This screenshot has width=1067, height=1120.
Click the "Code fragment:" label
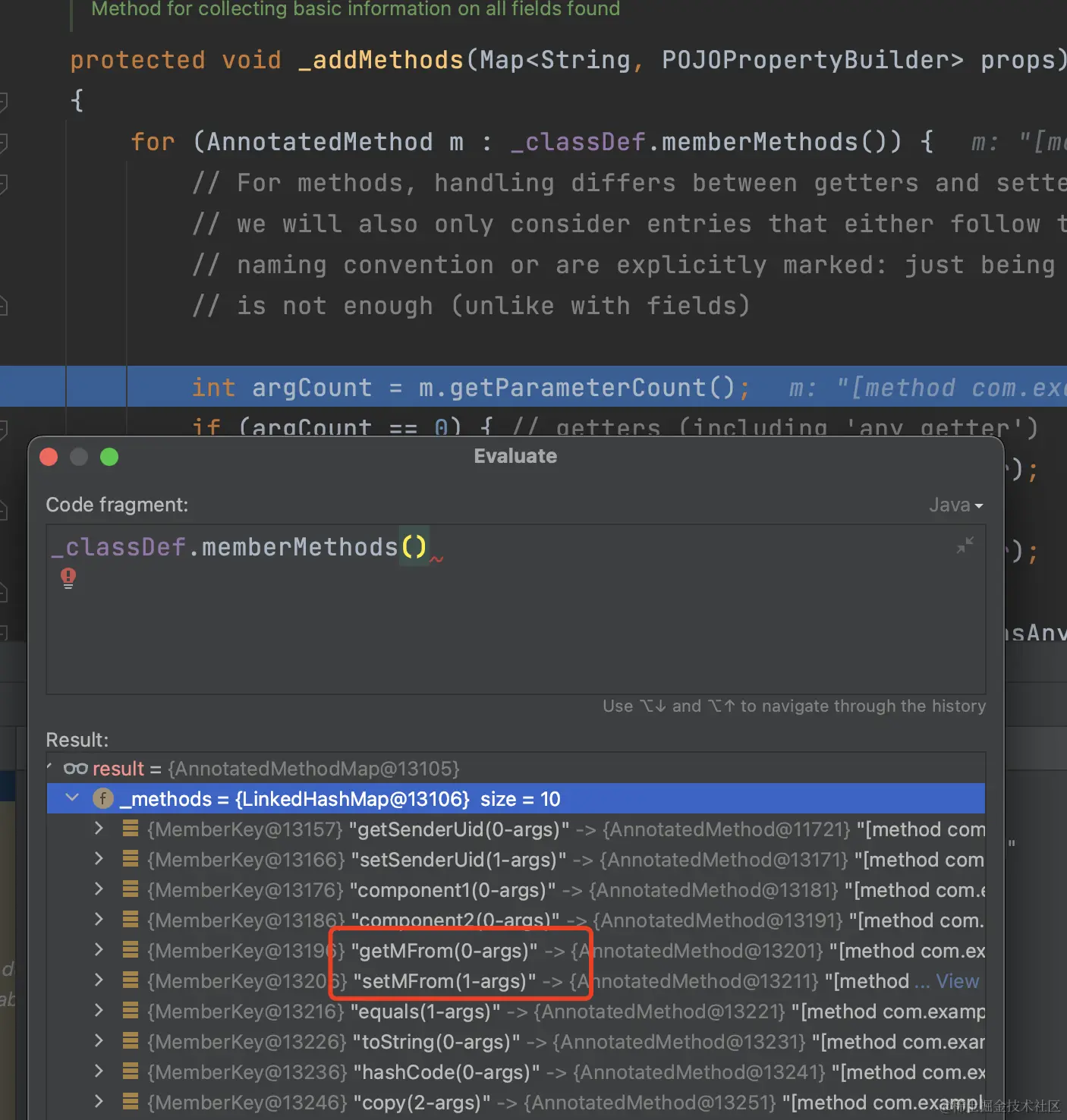(x=117, y=505)
